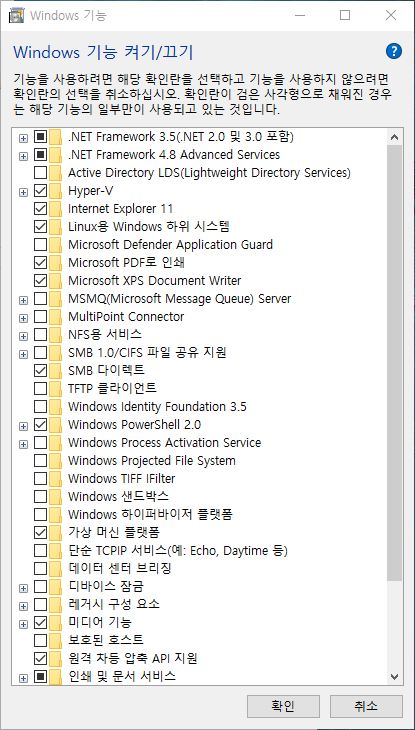The image size is (415, 730).
Task: Expand .NET Framework 4.8 Advanced Services node
Action: 23,156
